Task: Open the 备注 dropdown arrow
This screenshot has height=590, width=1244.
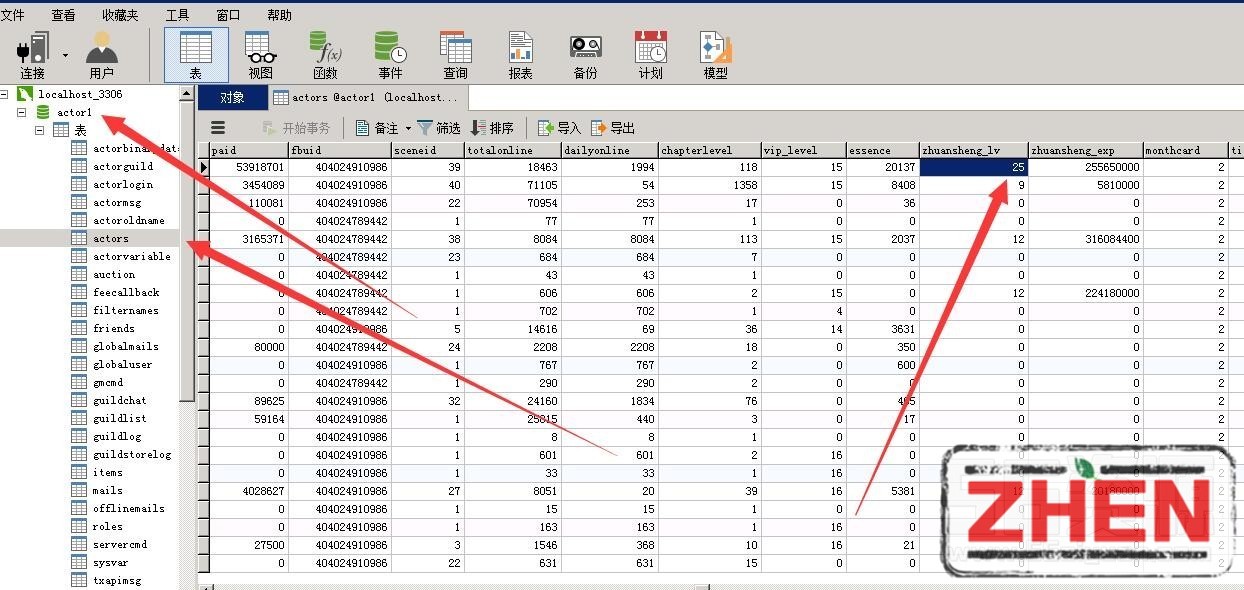Action: click(408, 129)
